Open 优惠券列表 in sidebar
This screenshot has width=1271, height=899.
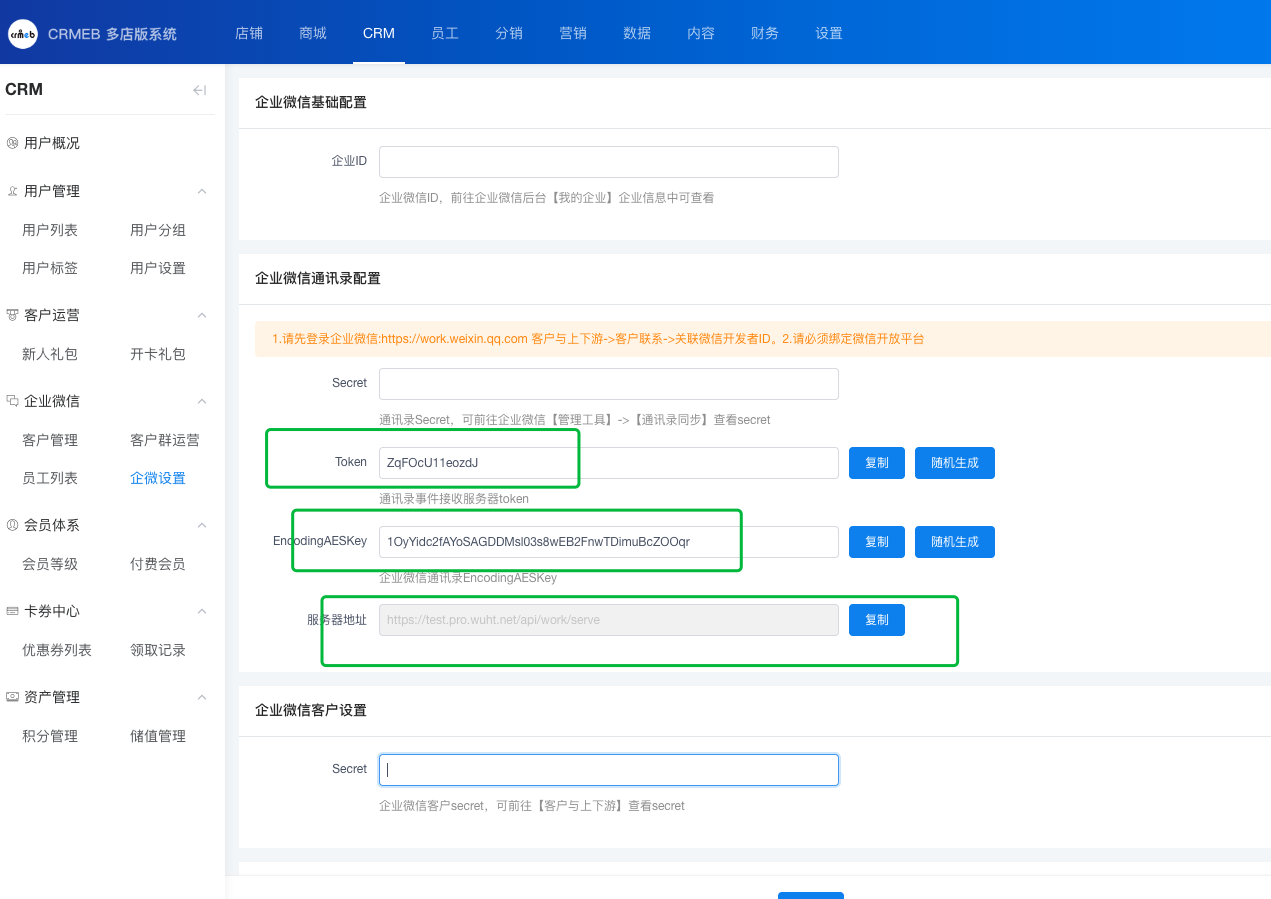(x=57, y=650)
